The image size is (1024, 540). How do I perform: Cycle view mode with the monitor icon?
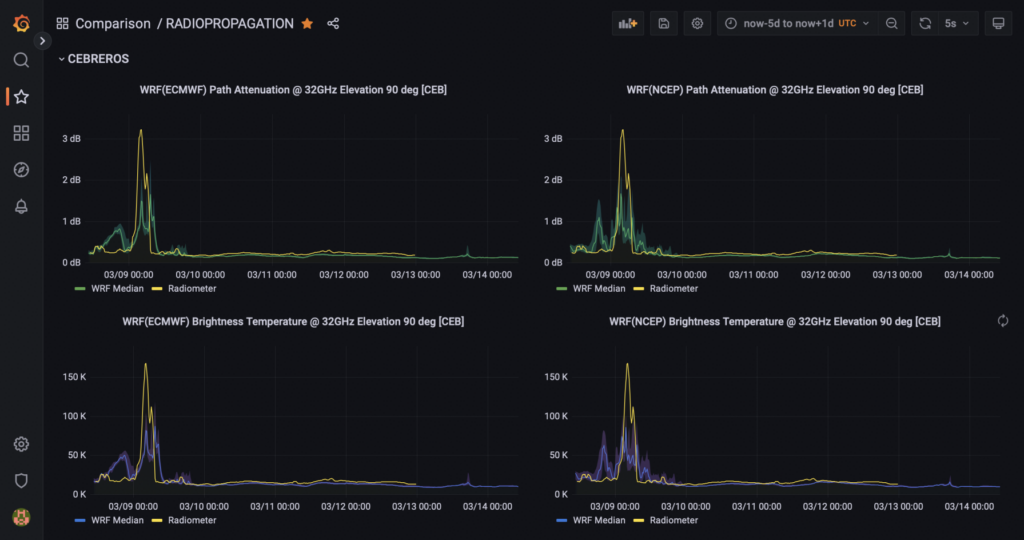coord(999,24)
